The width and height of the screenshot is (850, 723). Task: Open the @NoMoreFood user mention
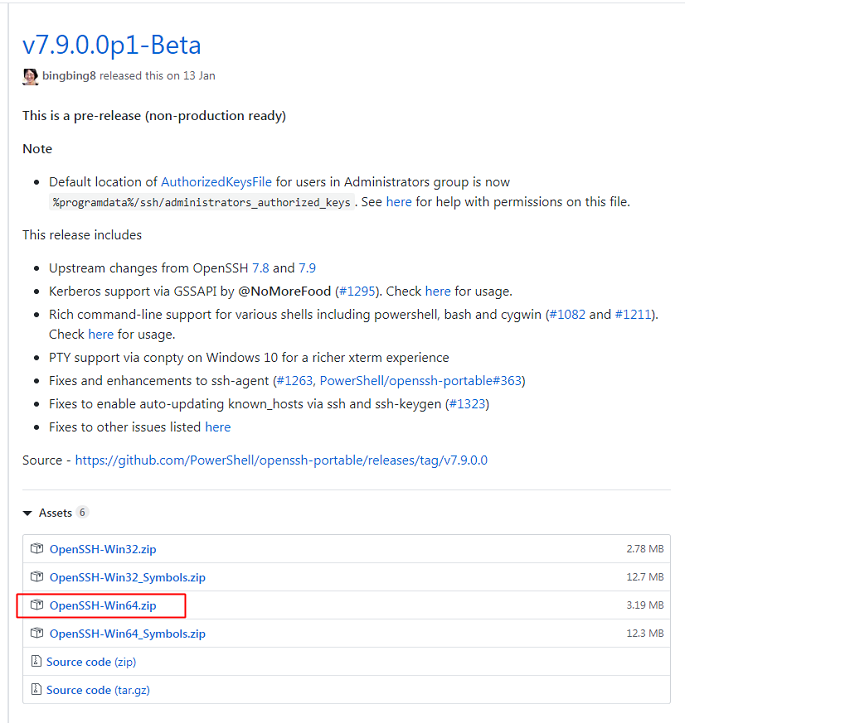[285, 292]
